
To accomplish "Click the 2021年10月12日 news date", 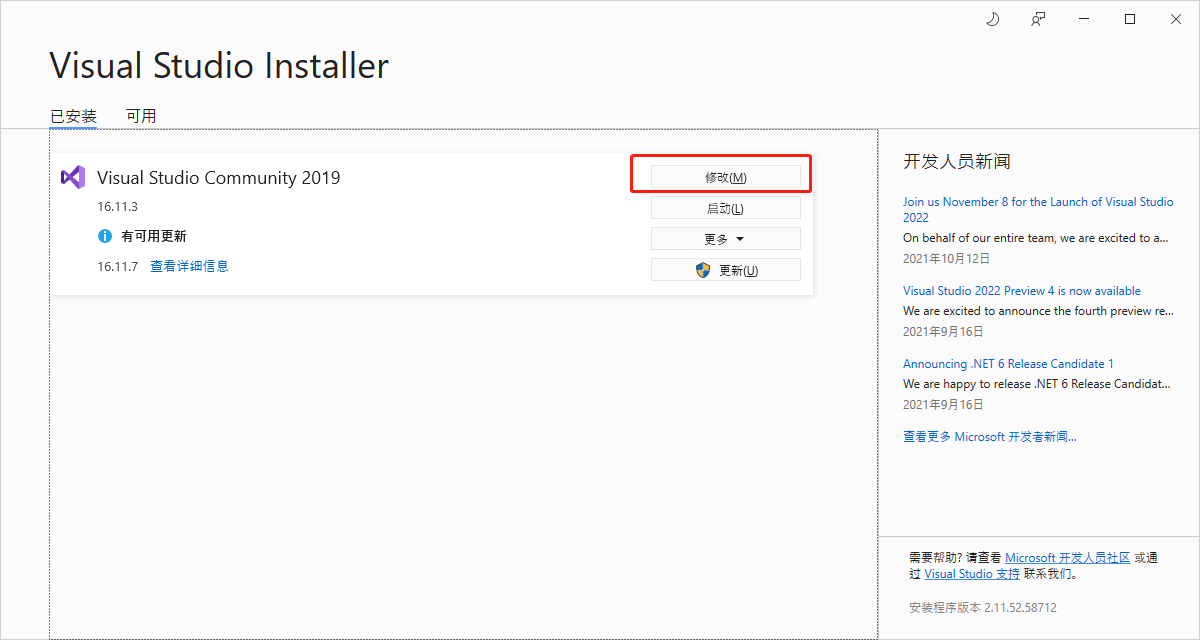I will [946, 258].
